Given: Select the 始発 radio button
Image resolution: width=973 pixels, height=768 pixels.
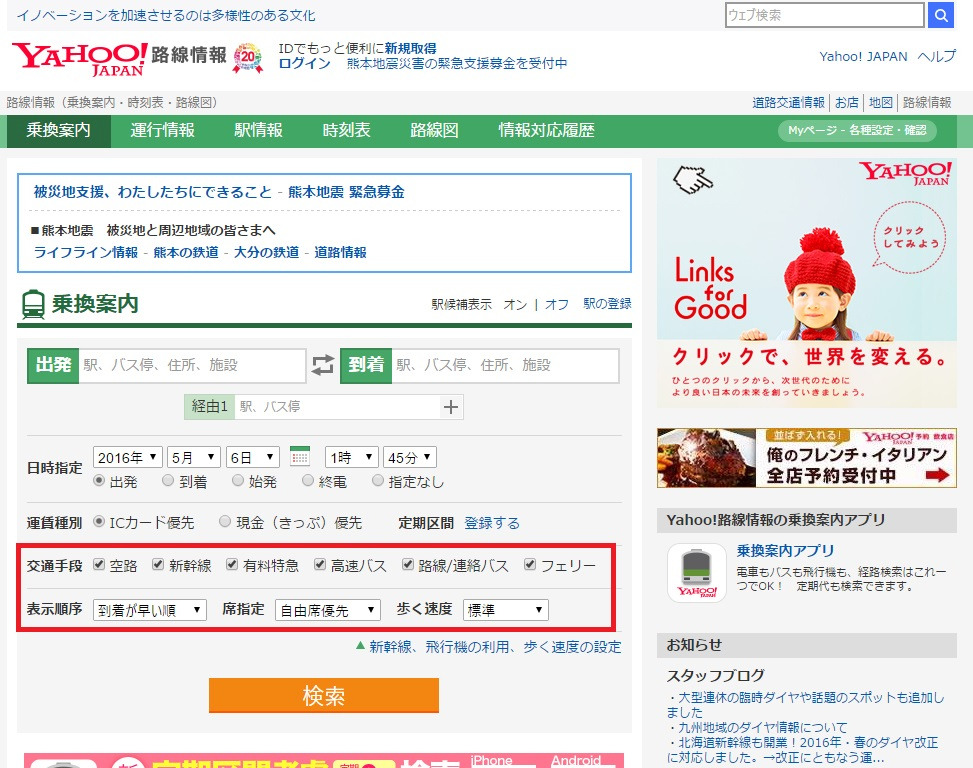Looking at the screenshot, I should pyautogui.click(x=238, y=480).
